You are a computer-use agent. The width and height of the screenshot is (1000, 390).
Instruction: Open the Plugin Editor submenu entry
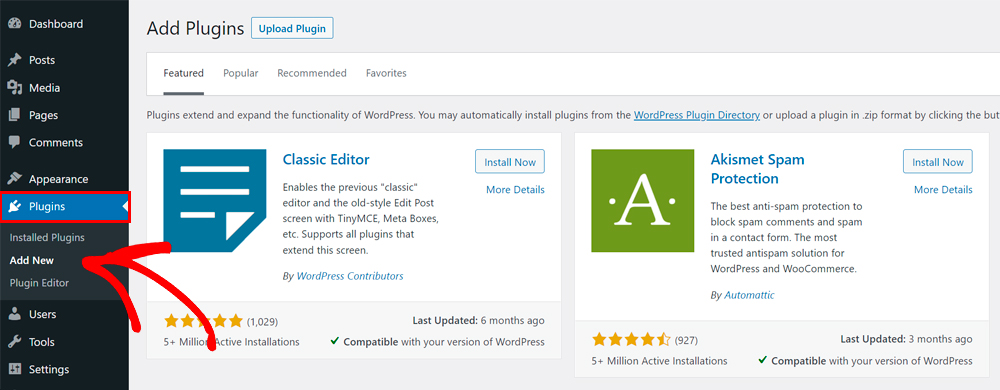(x=39, y=283)
